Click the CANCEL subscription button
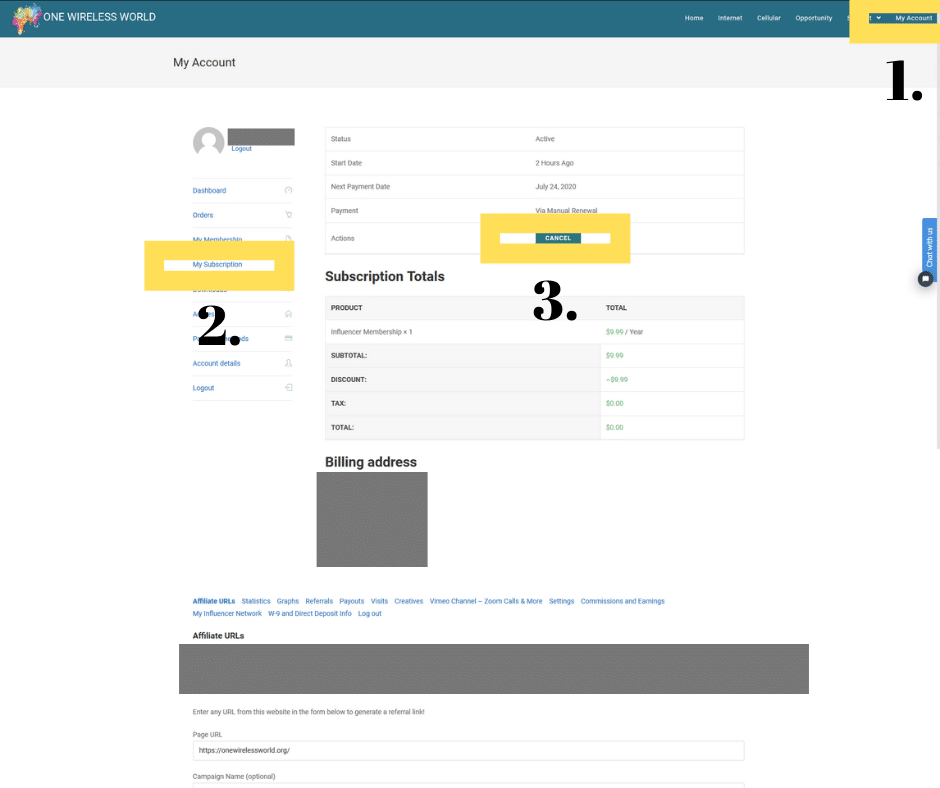The image size is (940, 788). pyautogui.click(x=558, y=238)
